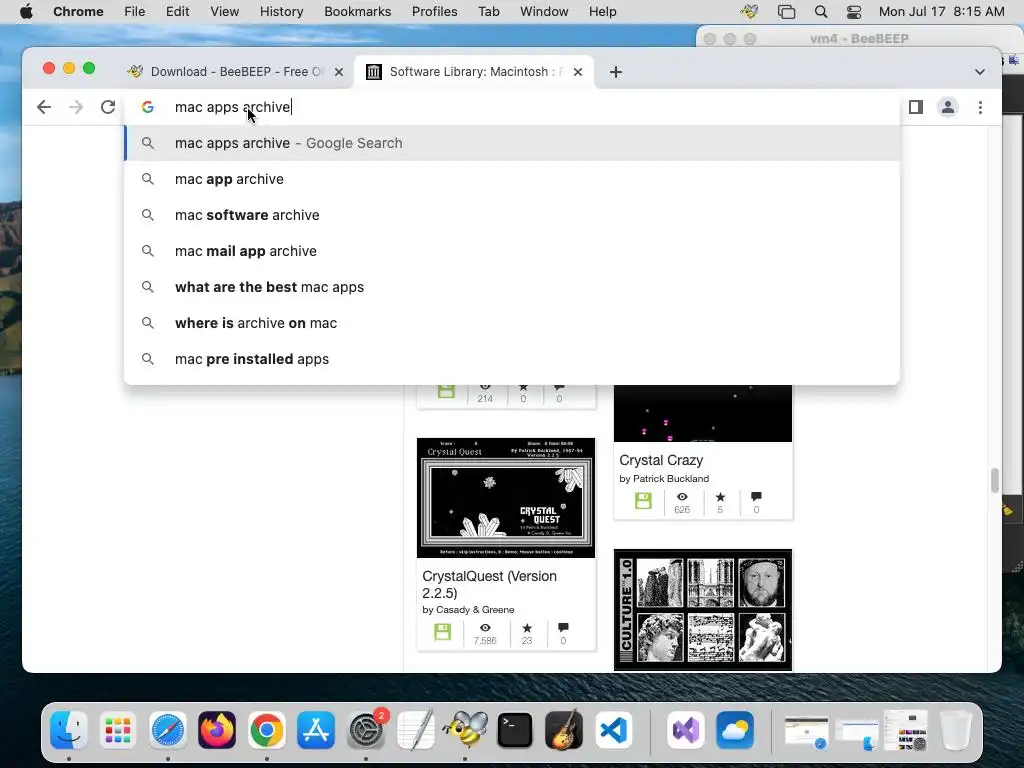Open Spotlight search in menu bar
This screenshot has height=768, width=1024.
click(x=821, y=11)
